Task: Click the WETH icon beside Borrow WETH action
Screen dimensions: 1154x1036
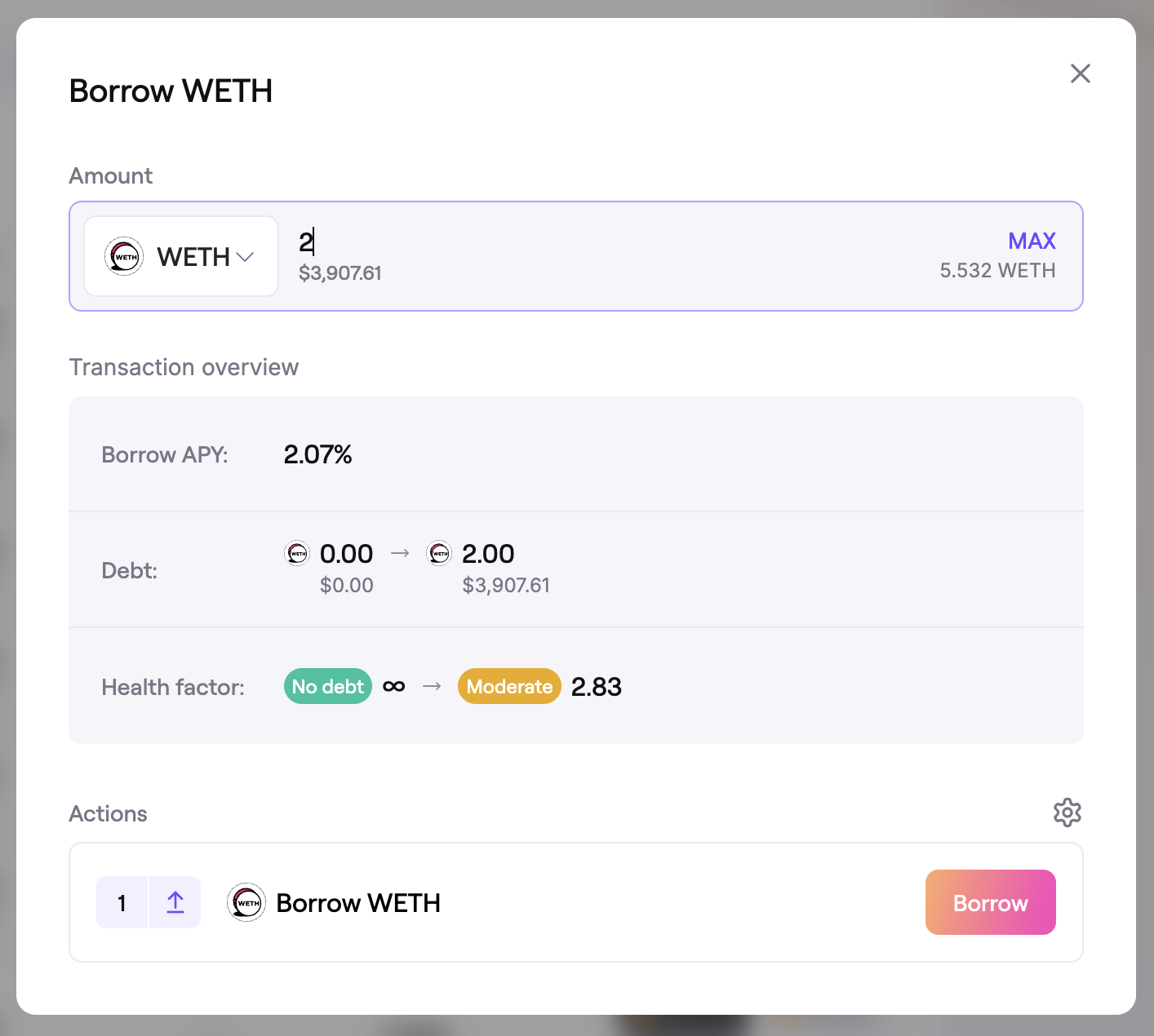Action: tap(246, 902)
